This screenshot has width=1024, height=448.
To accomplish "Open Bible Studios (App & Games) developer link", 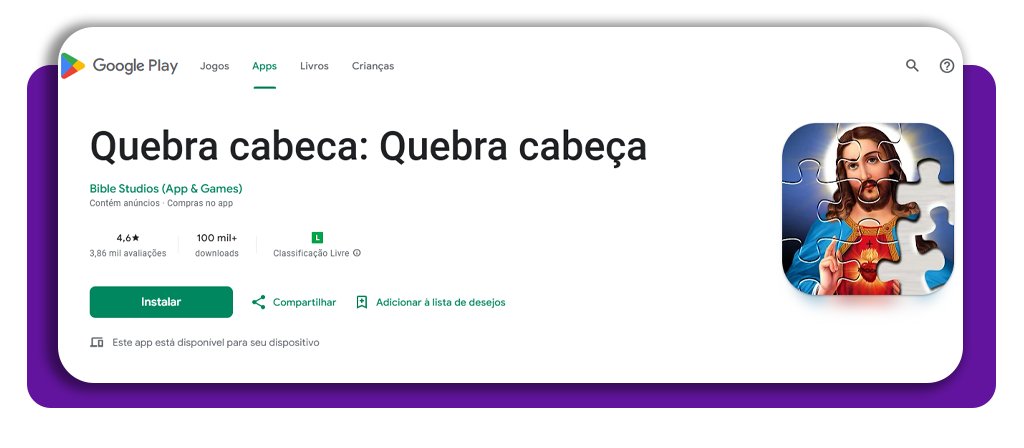I will pyautogui.click(x=166, y=189).
